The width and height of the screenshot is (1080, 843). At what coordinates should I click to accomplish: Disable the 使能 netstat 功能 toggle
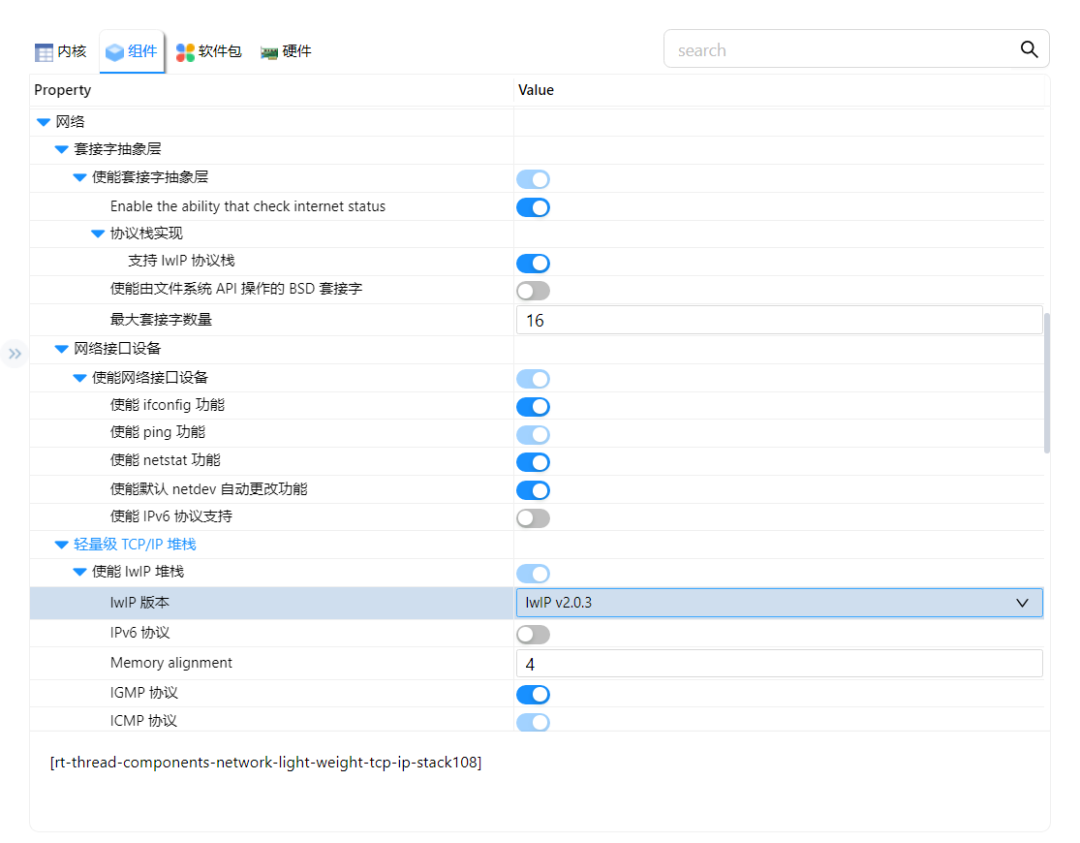[533, 462]
